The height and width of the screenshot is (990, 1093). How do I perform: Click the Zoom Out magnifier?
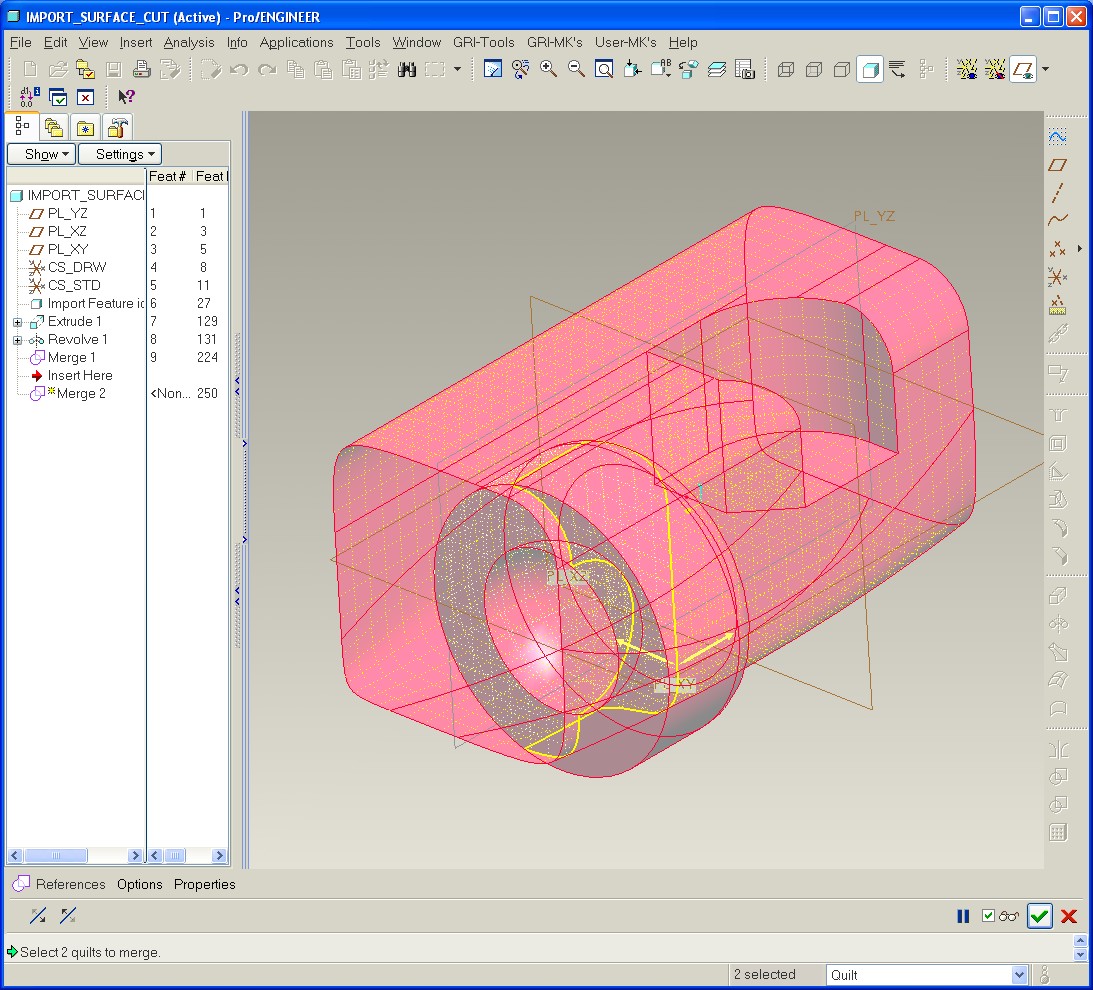coord(576,69)
